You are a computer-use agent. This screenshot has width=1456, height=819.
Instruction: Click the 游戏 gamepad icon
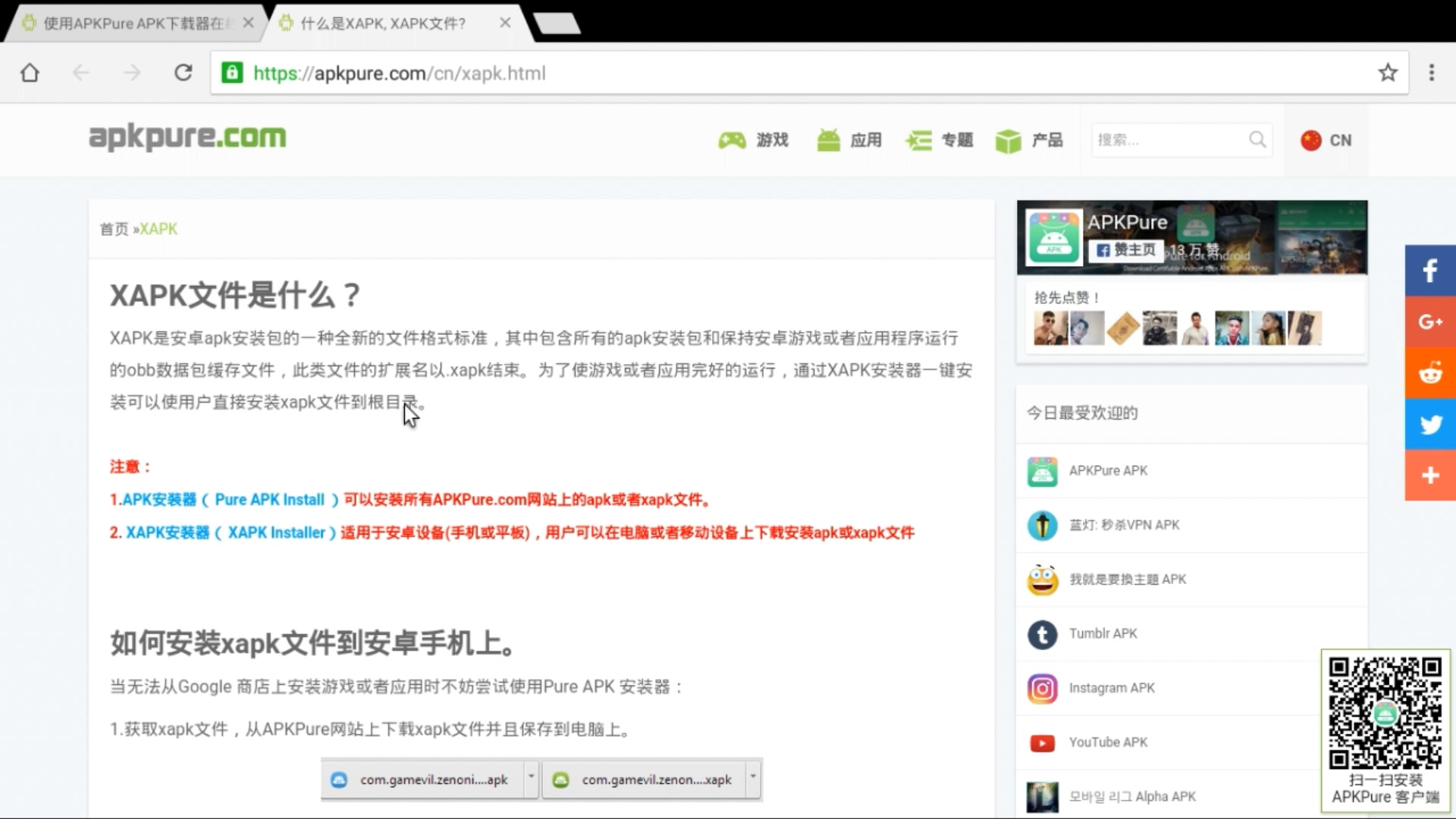coord(732,140)
